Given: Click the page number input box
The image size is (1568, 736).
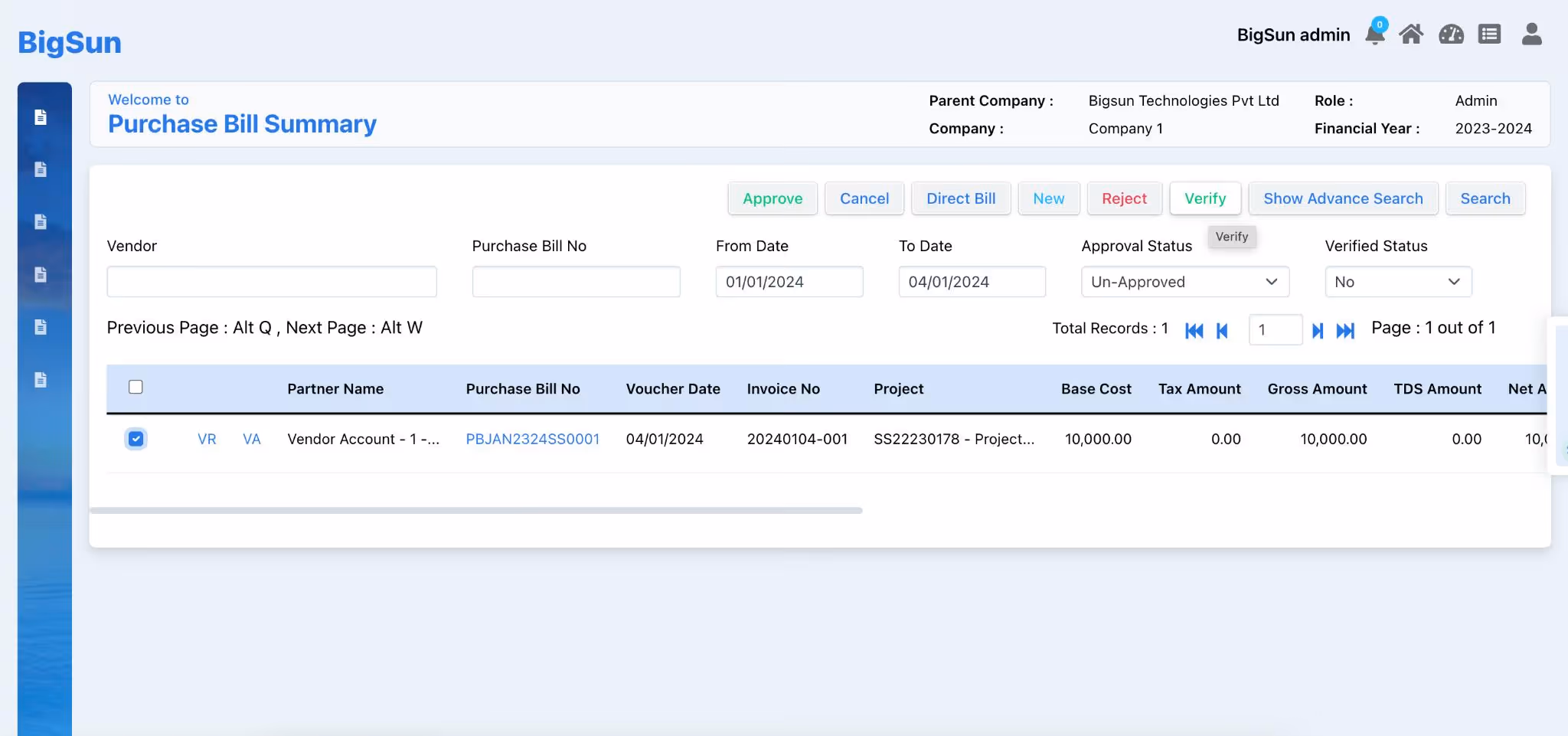Looking at the screenshot, I should (x=1276, y=330).
